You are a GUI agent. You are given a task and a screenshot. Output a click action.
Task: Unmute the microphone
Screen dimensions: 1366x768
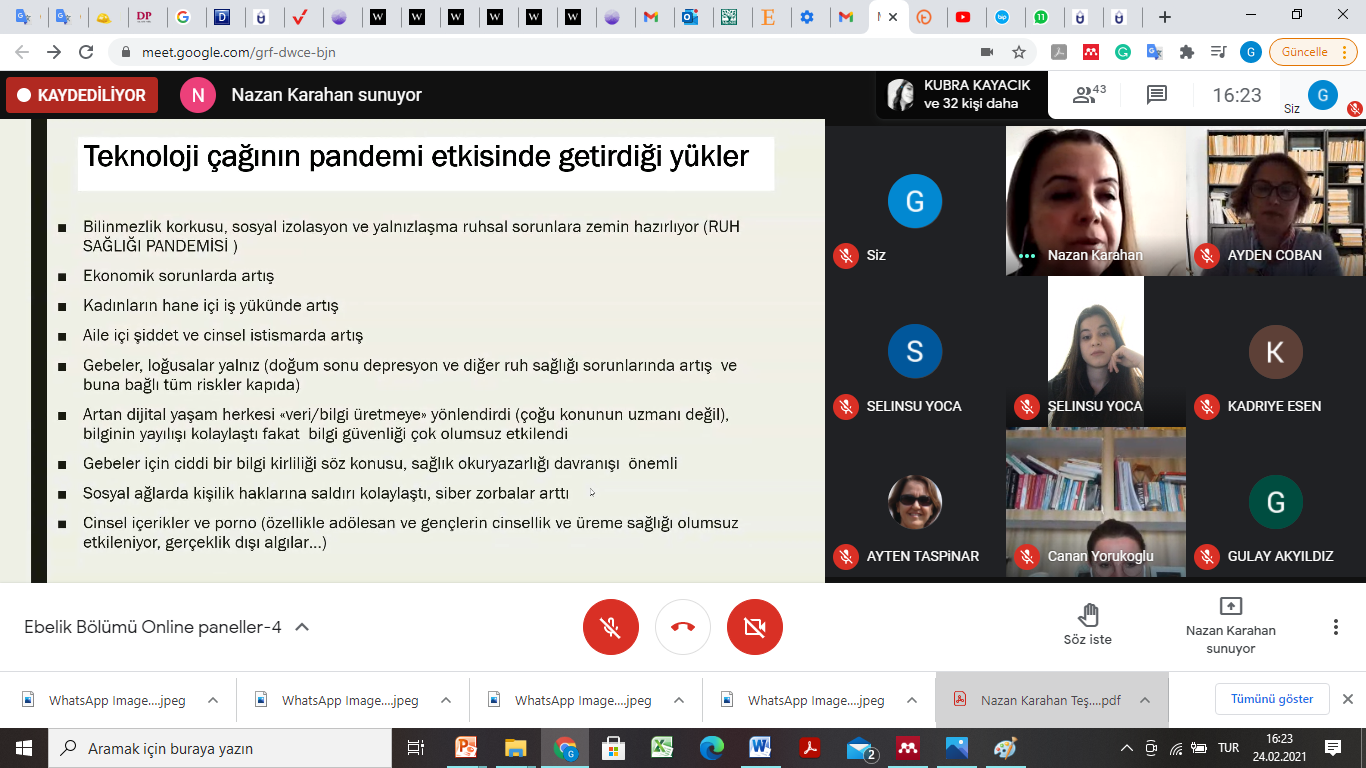[x=610, y=627]
